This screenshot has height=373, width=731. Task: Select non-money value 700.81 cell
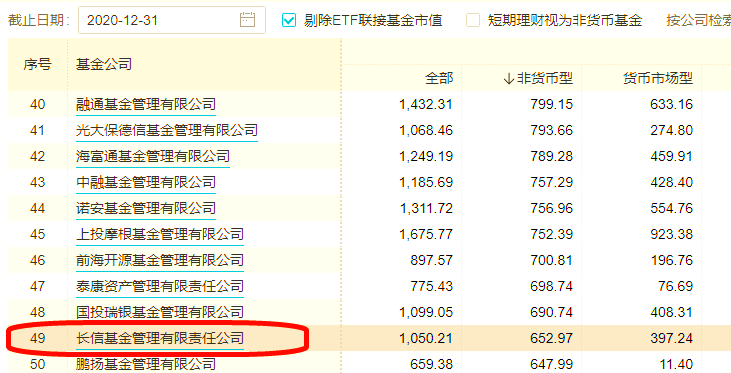pos(552,260)
